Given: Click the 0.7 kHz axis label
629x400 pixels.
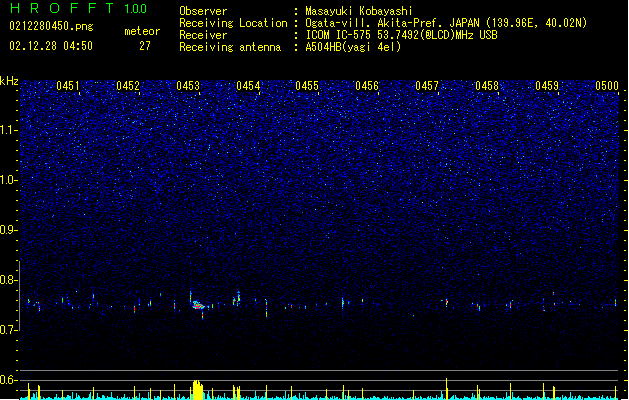Looking at the screenshot, I should (x=9, y=330).
